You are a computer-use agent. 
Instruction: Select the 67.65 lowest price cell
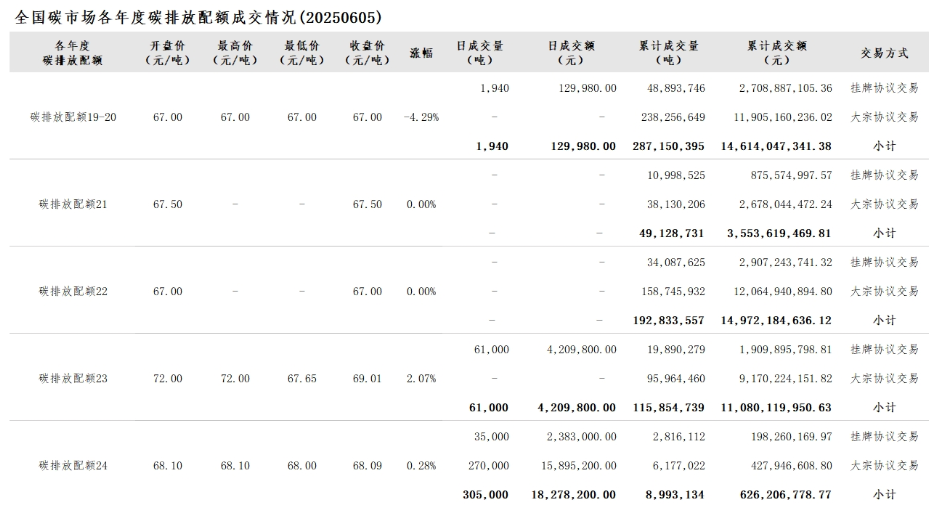[301, 379]
